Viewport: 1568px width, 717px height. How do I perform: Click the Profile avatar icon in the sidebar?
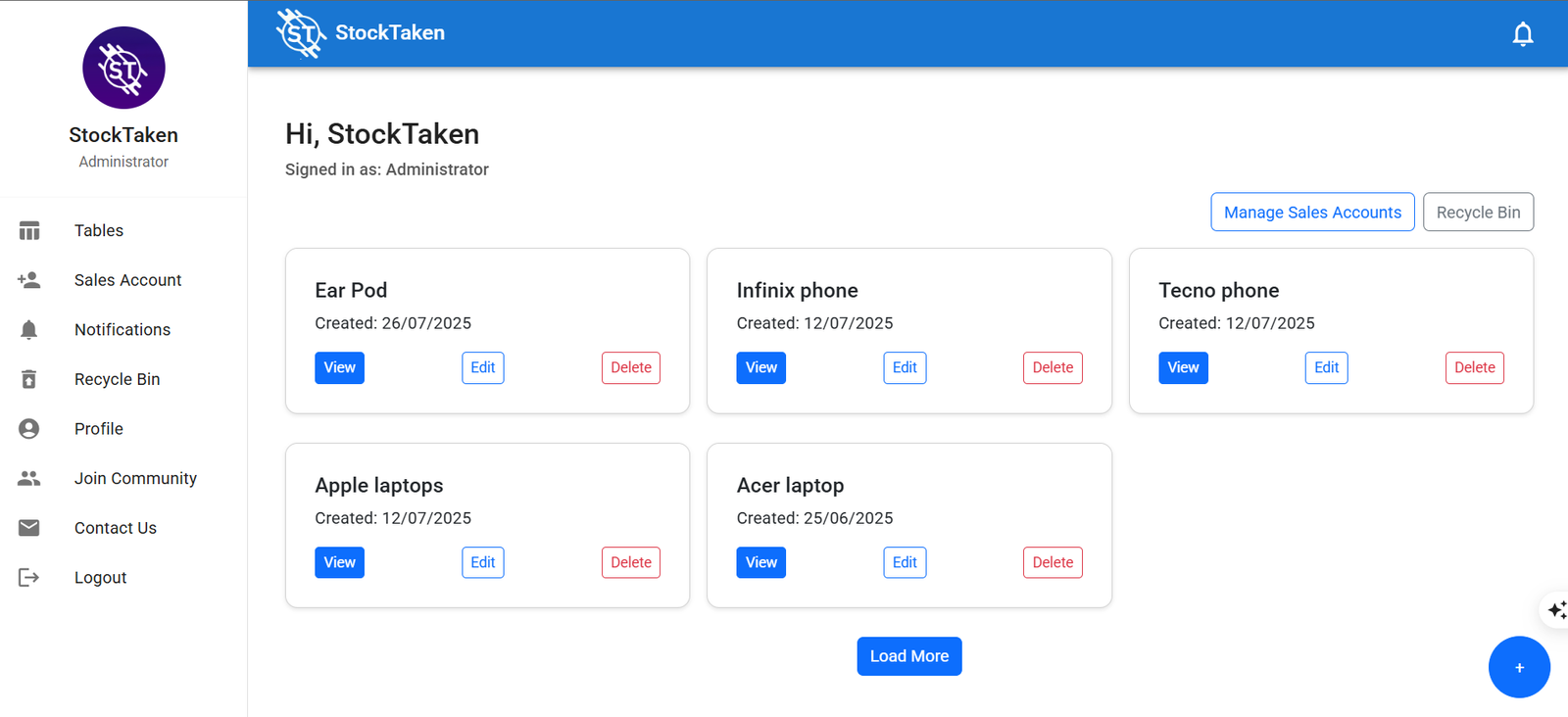click(29, 429)
